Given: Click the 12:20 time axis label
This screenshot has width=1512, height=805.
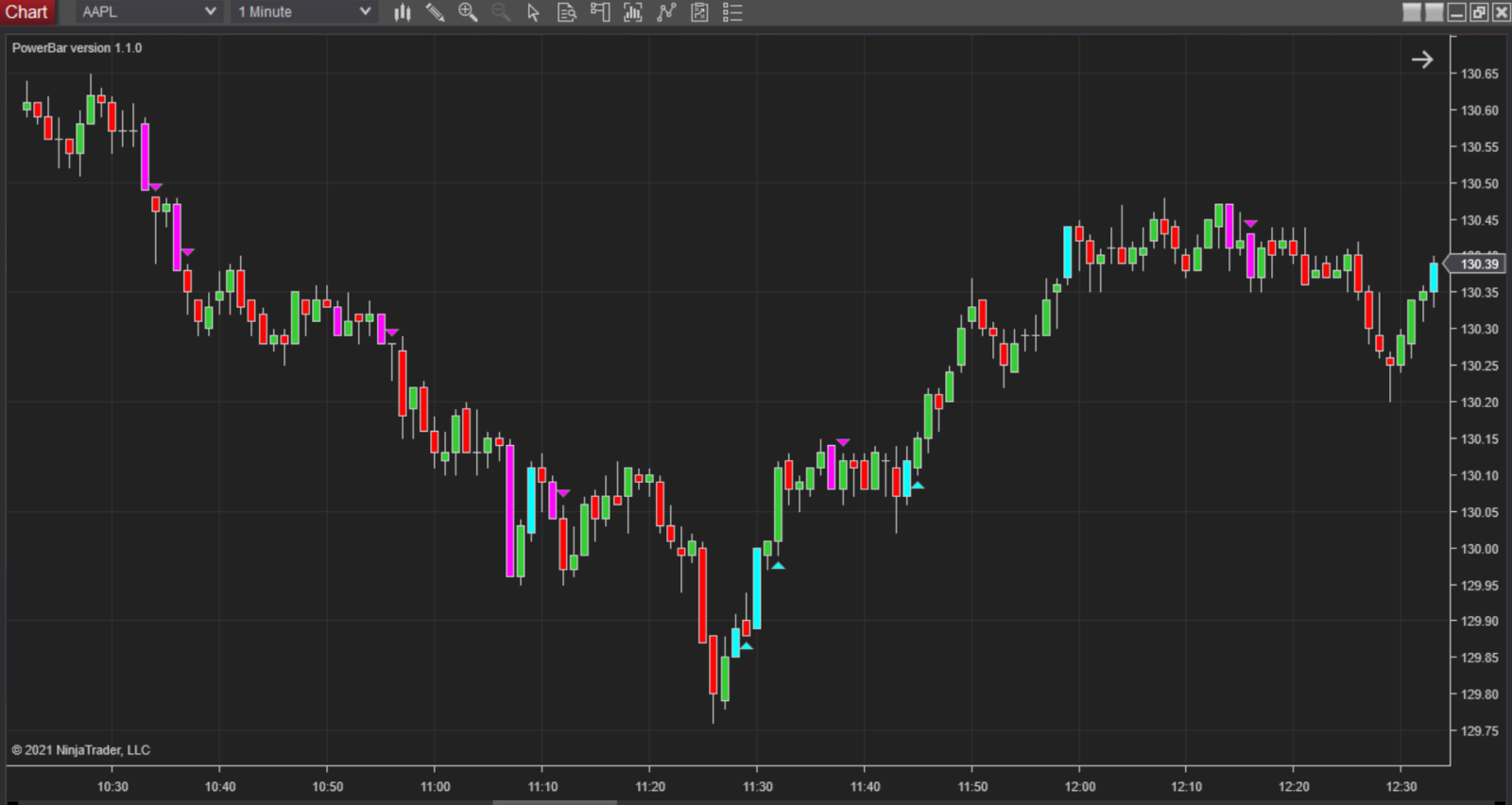Looking at the screenshot, I should (1294, 786).
